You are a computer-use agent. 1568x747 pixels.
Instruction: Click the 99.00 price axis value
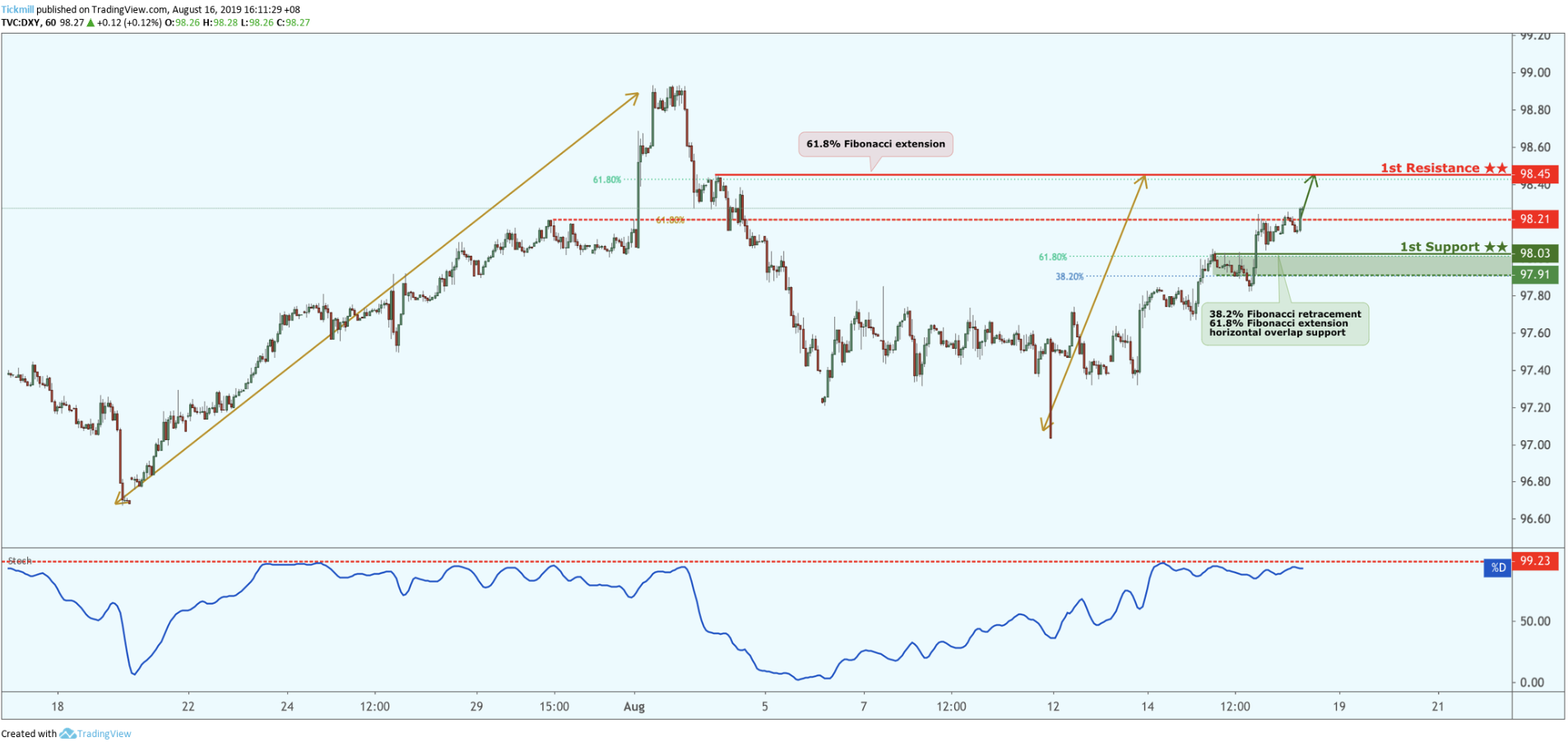[1535, 73]
